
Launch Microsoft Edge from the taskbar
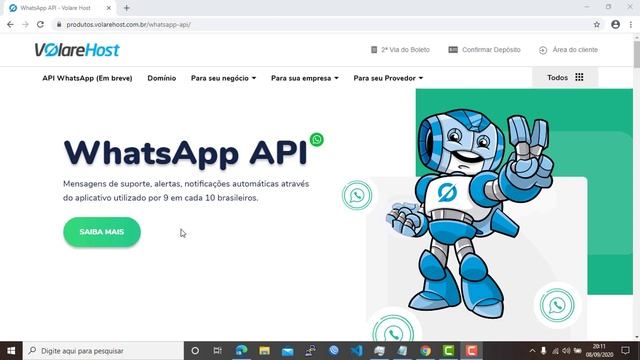tap(241, 351)
